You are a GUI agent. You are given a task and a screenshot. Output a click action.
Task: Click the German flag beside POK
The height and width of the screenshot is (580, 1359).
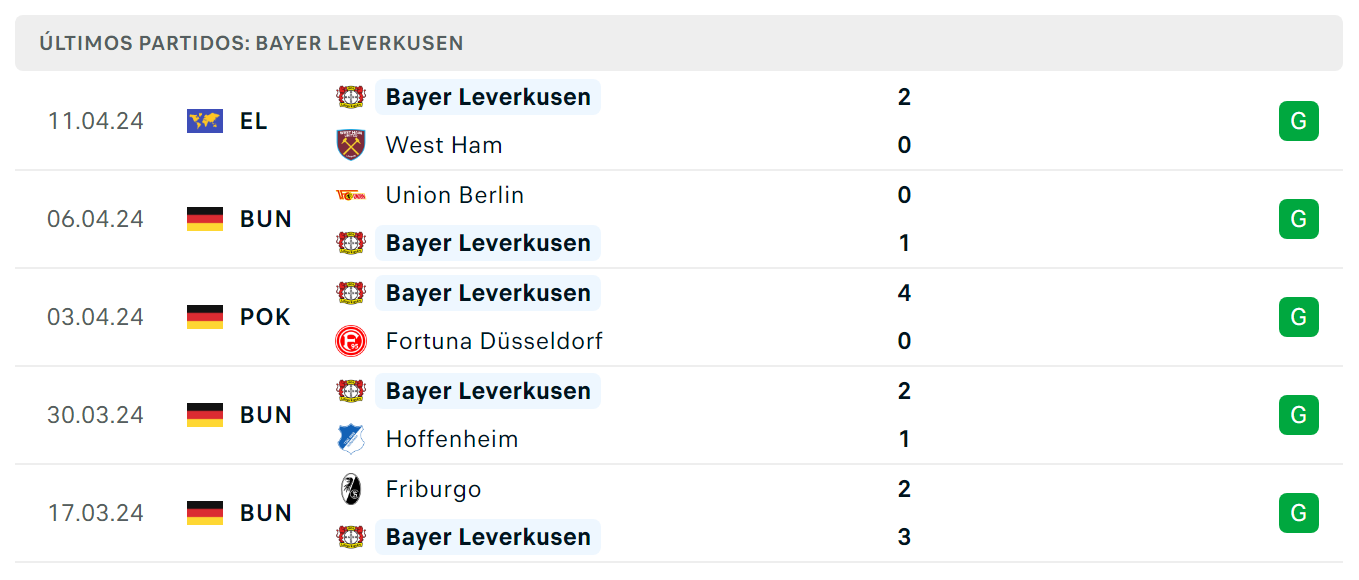(x=205, y=317)
